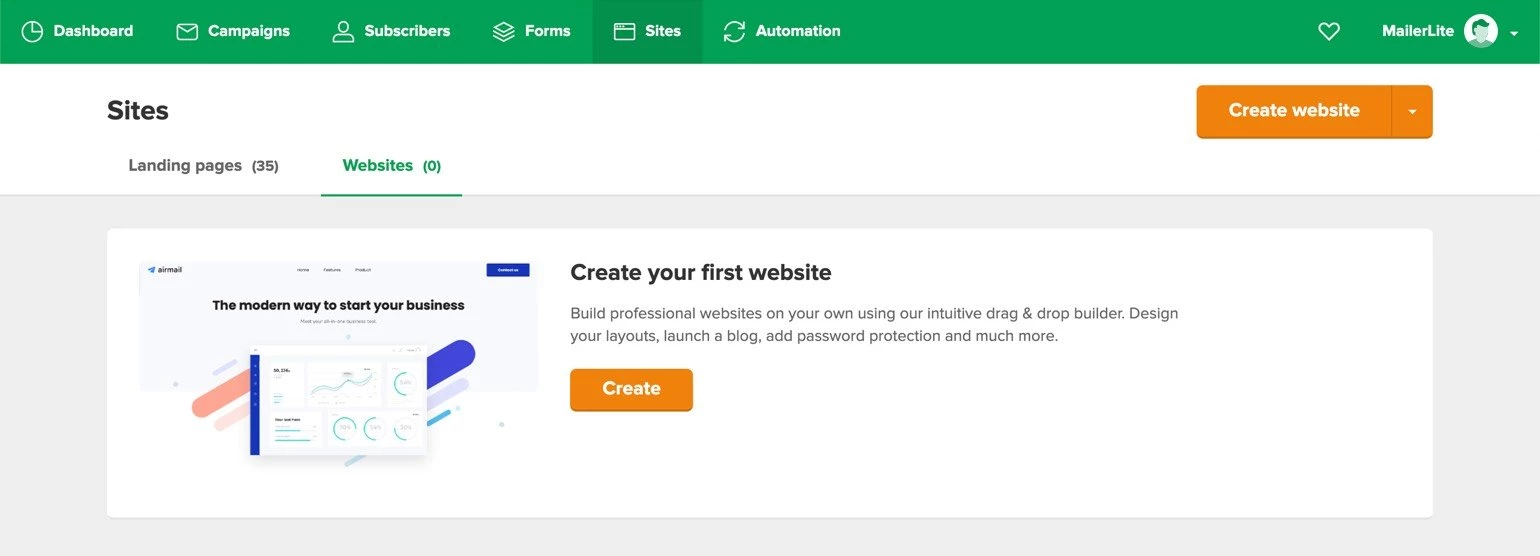
Task: Open Campaigns via its text label
Action: coord(248,31)
